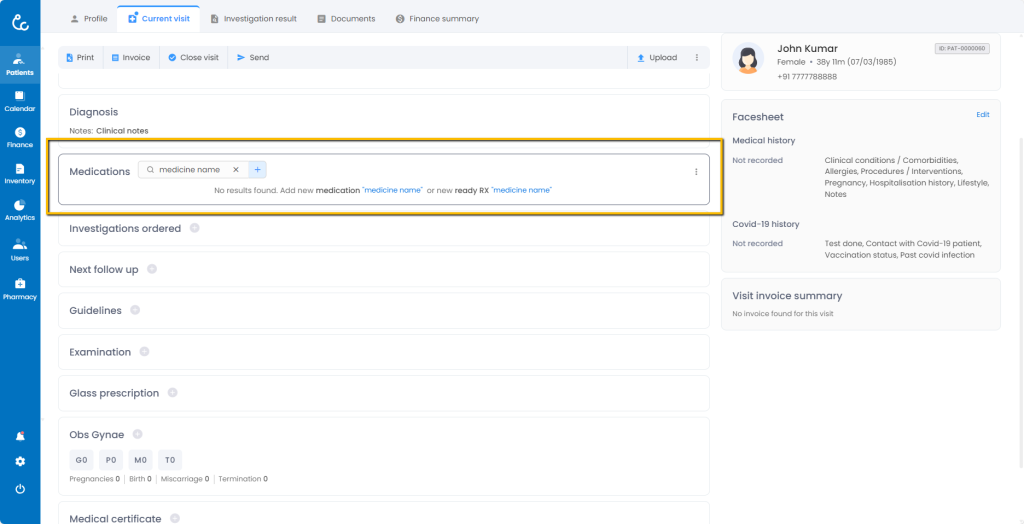
Task: Click the Upload button
Action: pos(656,58)
